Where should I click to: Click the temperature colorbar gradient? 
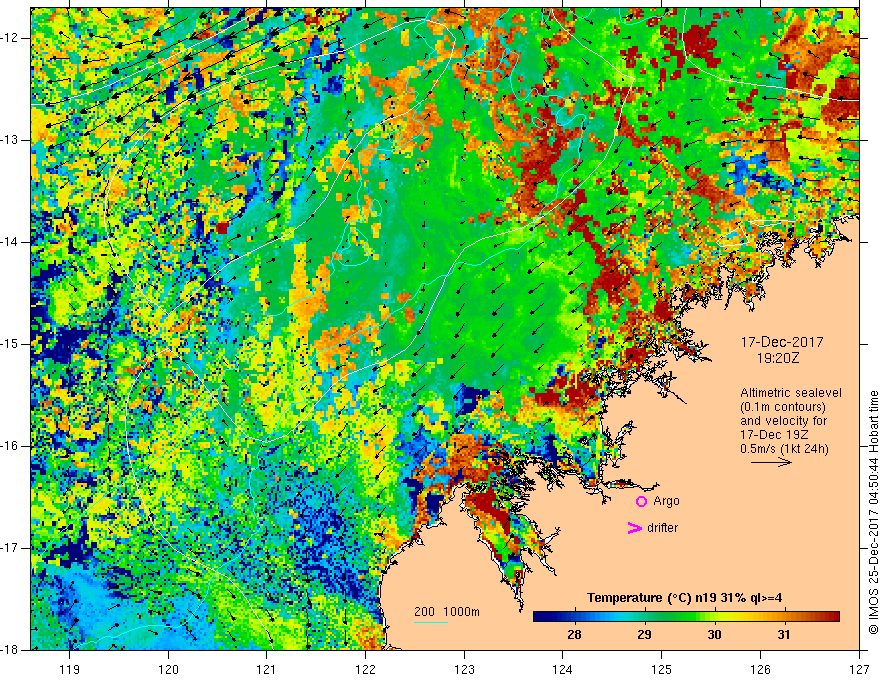click(686, 617)
